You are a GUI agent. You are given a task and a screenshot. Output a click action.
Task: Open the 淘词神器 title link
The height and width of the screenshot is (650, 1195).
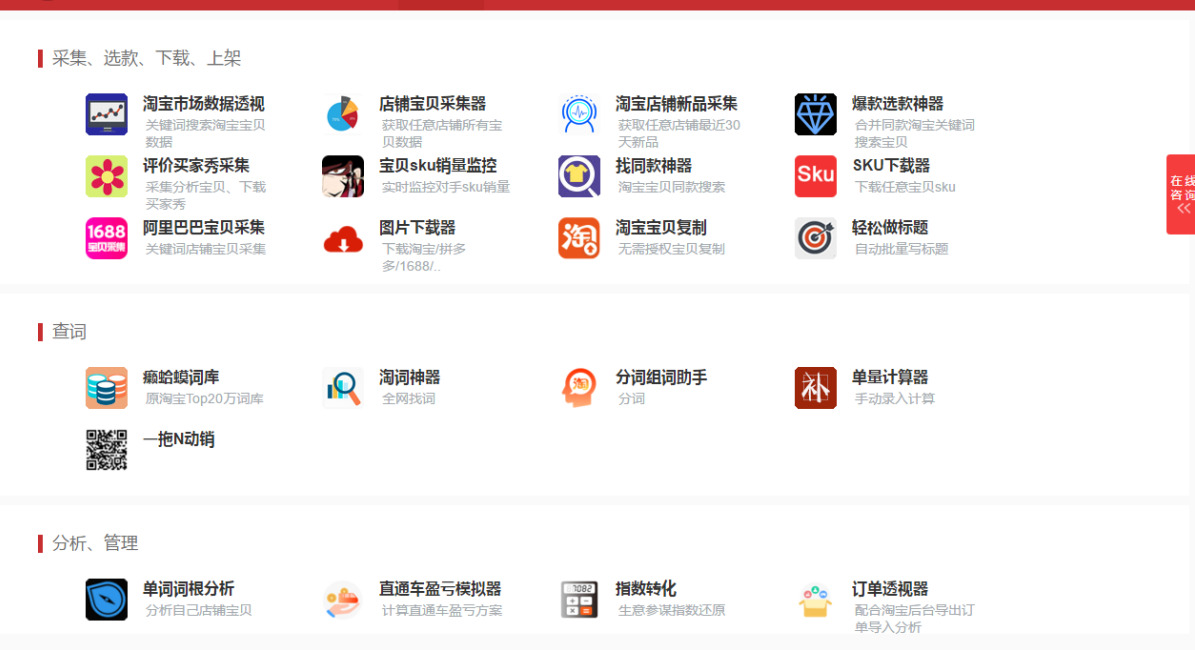click(x=409, y=377)
